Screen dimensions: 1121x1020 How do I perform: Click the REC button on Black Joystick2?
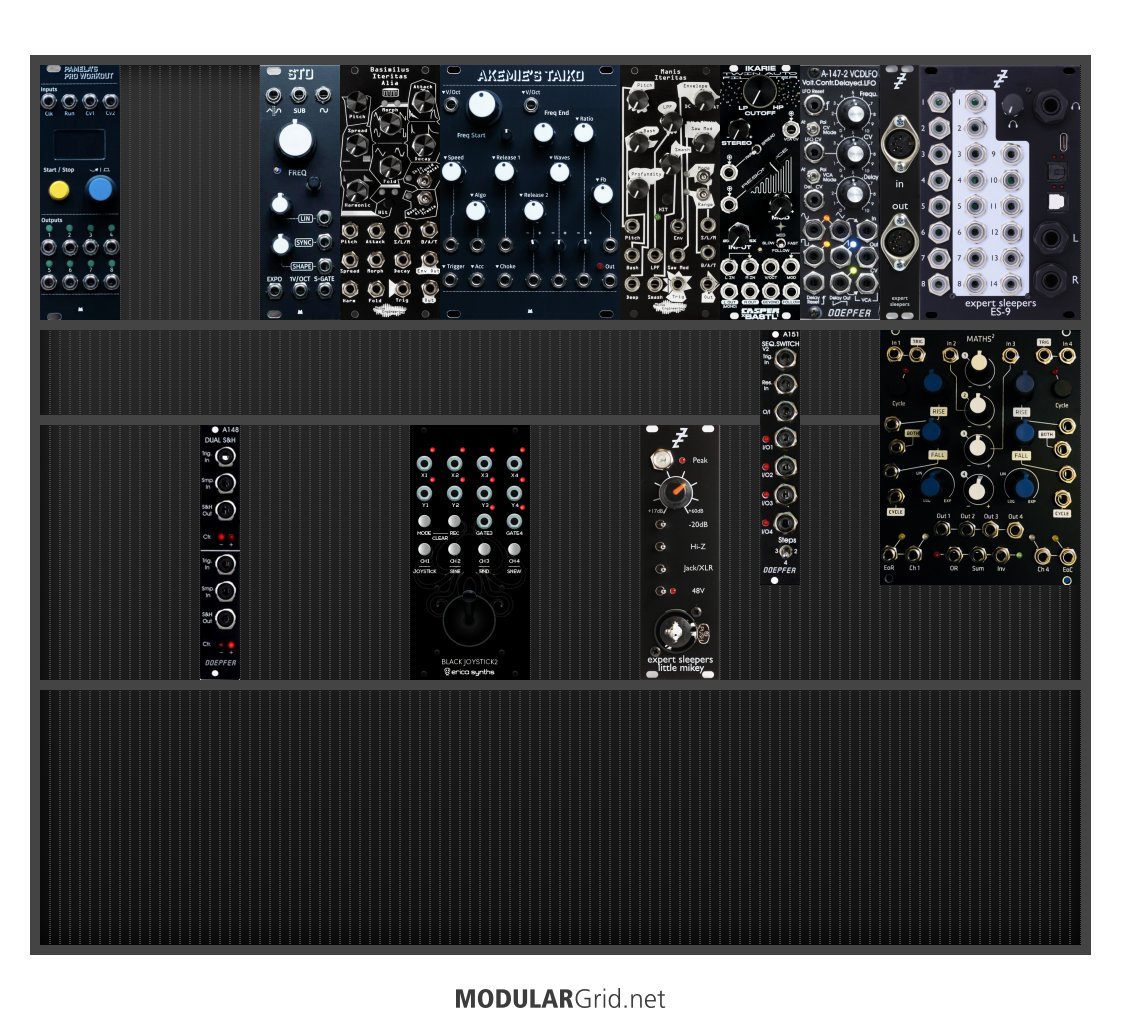pyautogui.click(x=454, y=521)
